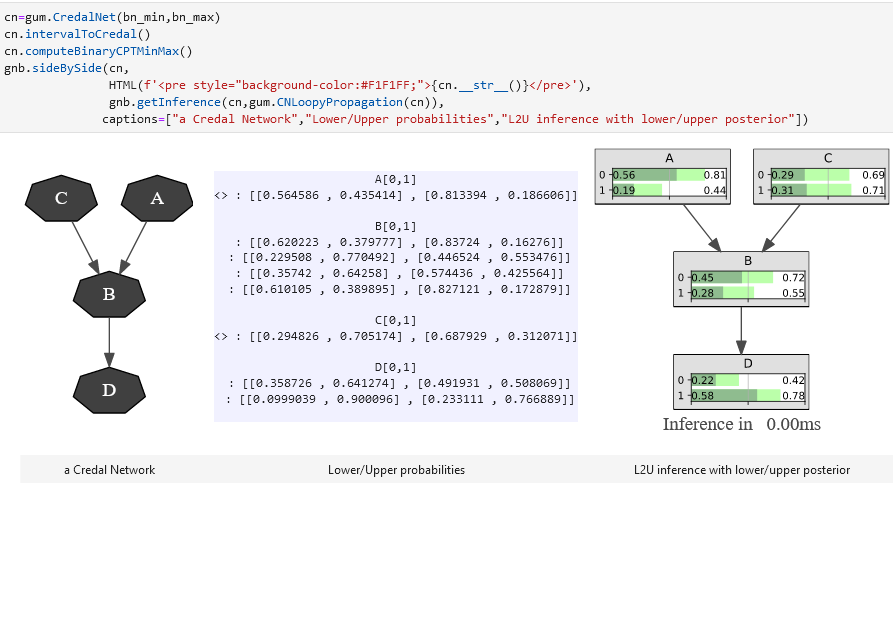Click the 'Lower/Upper probabilities' caption

395,469
